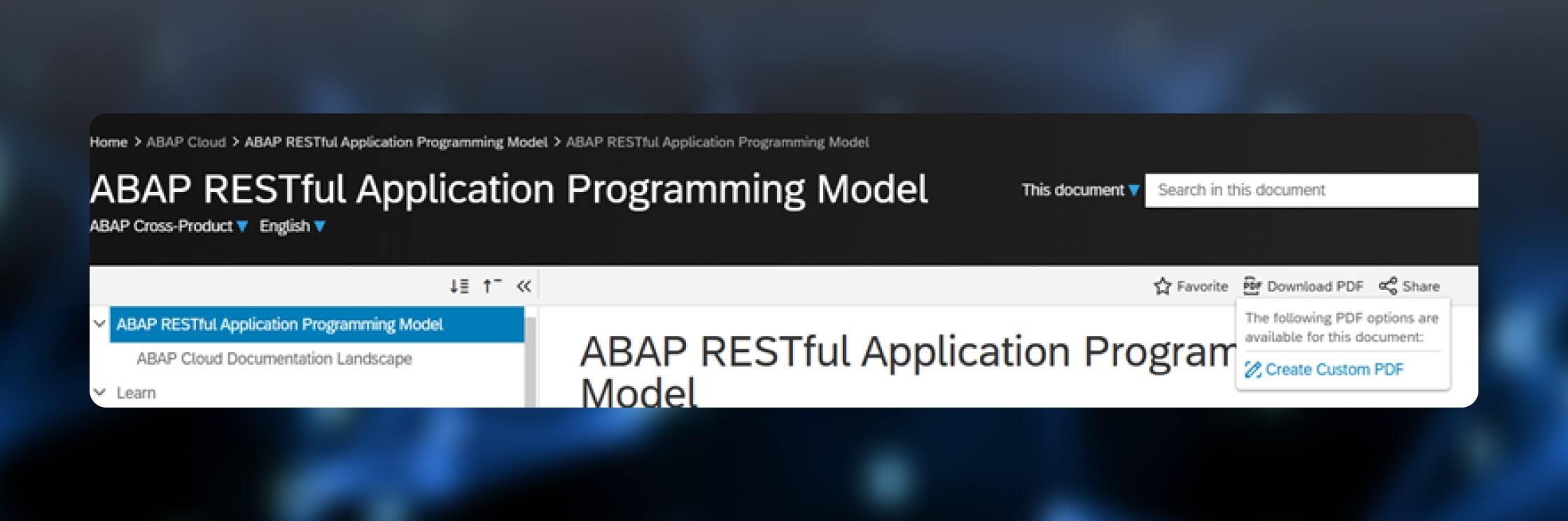Select highlighted ABAP RESTful Application Programming Model tree item
The height and width of the screenshot is (521, 1568).
316,324
